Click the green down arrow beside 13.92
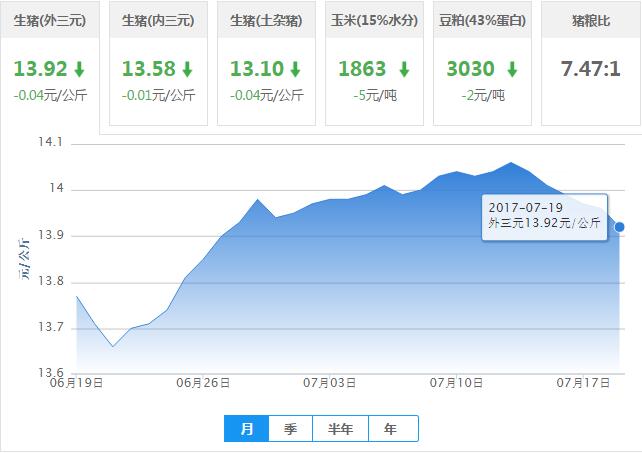This screenshot has height=454, width=642. coord(78,70)
